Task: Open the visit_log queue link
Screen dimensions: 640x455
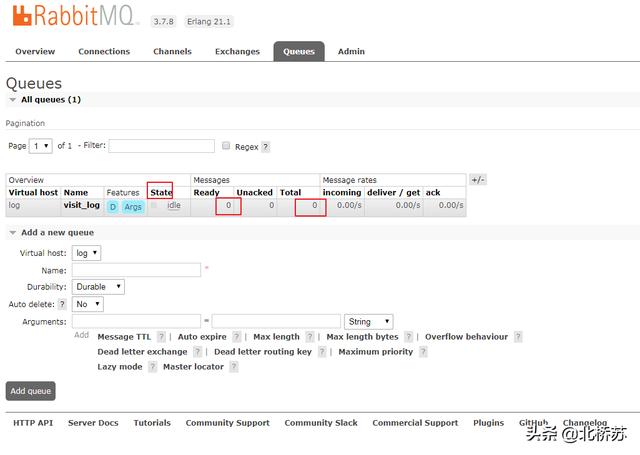Action: (x=82, y=205)
